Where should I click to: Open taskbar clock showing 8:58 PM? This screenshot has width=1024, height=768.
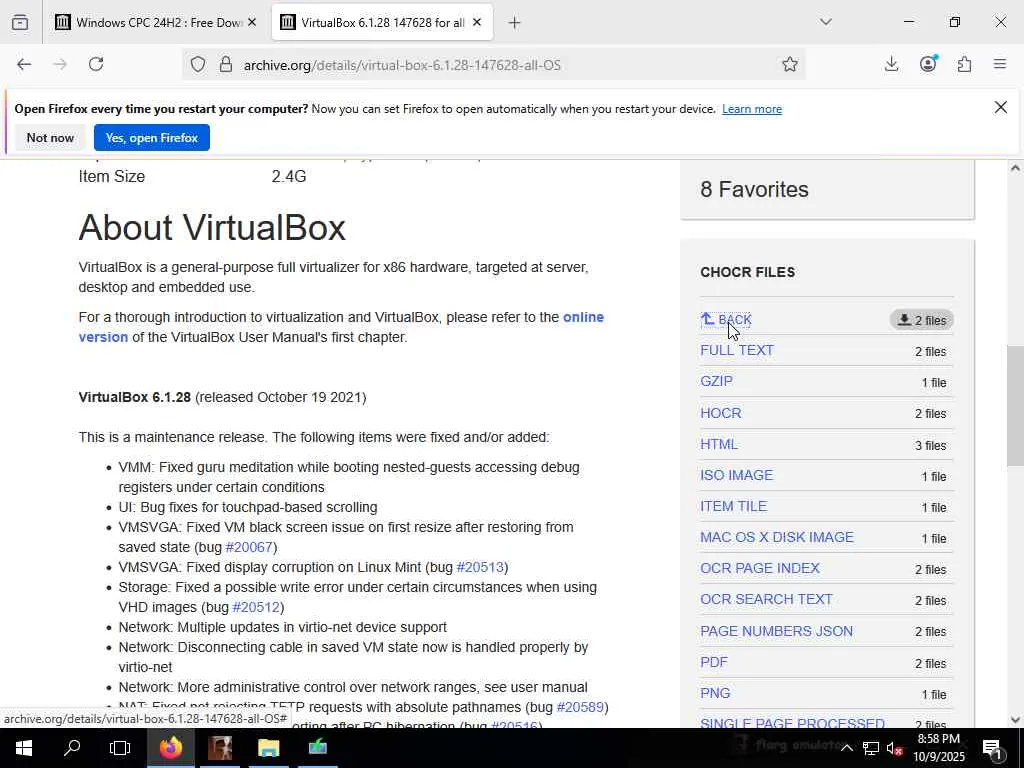938,748
